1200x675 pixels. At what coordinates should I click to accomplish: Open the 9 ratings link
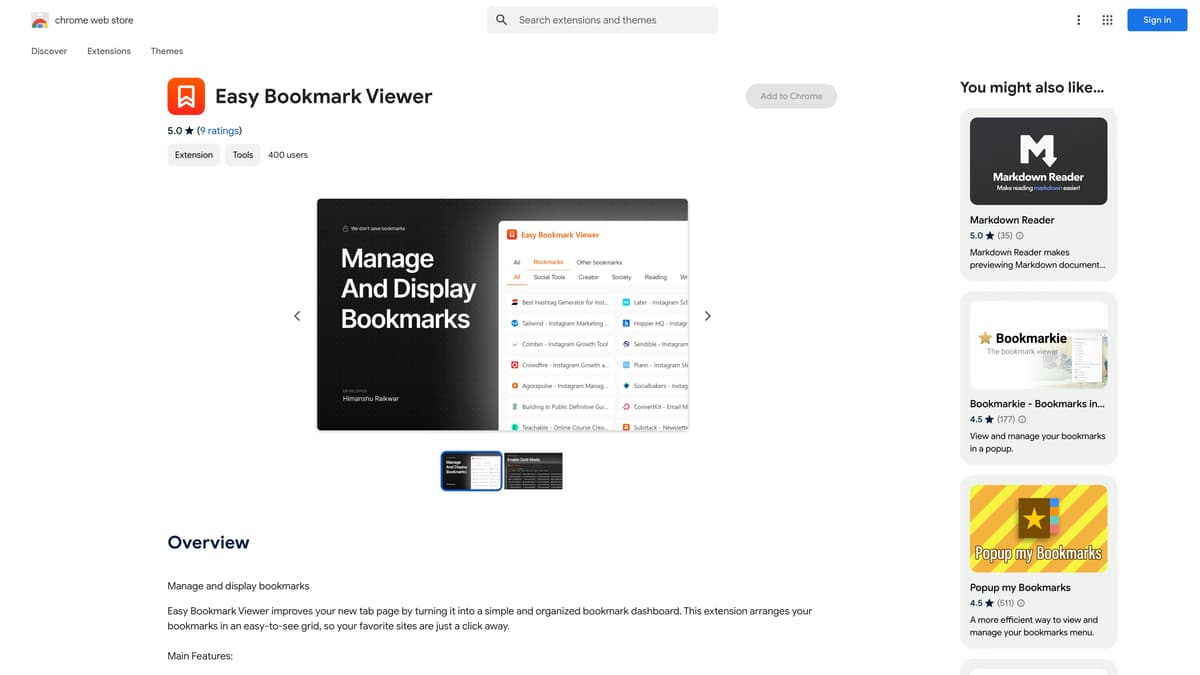pos(219,131)
